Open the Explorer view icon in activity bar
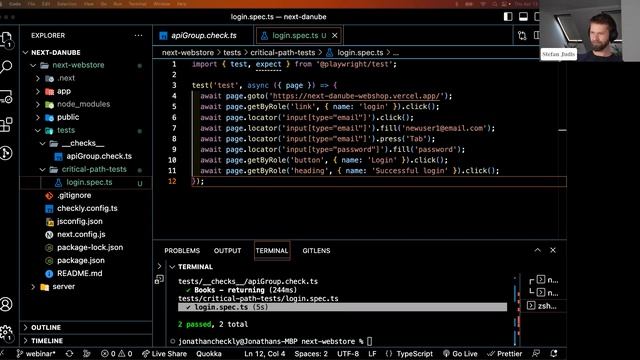 pyautogui.click(x=7, y=39)
